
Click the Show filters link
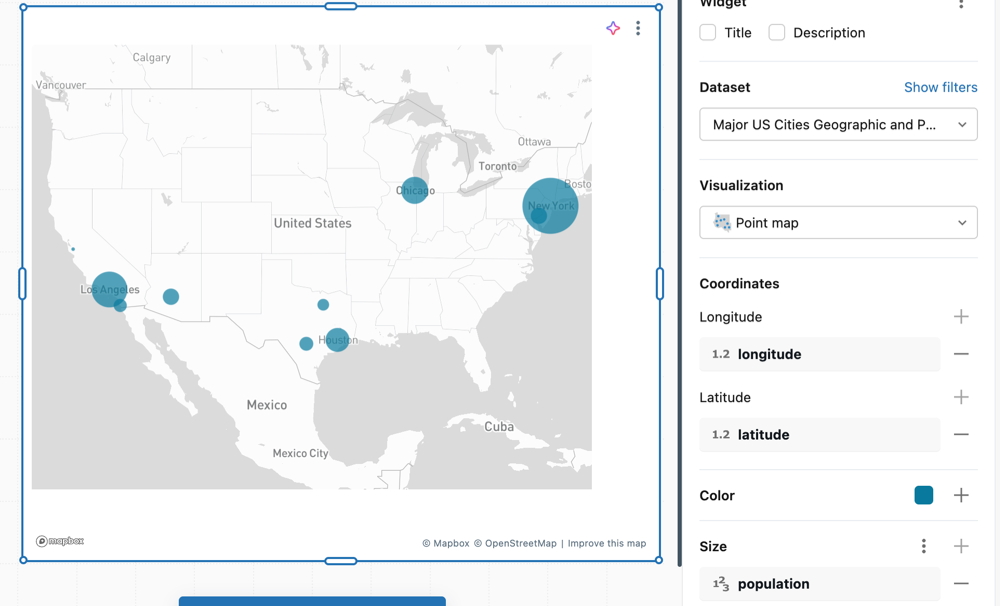coord(941,87)
